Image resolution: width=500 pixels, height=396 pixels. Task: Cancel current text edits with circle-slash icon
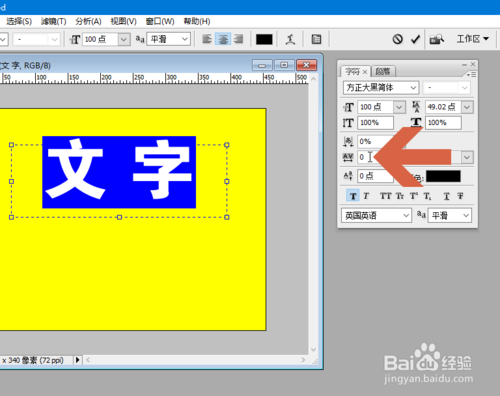pyautogui.click(x=397, y=39)
